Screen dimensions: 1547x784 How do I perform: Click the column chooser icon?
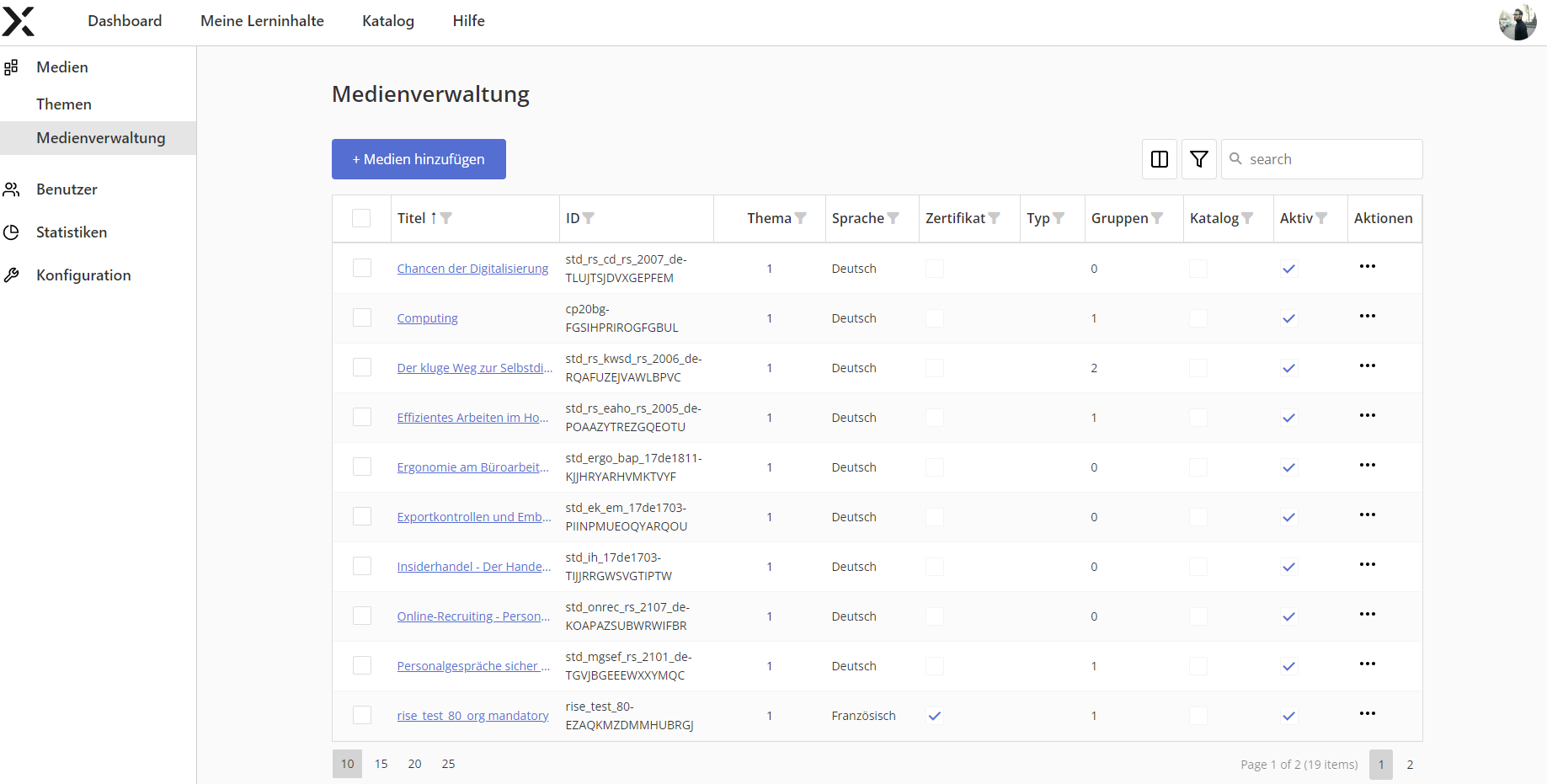coord(1159,159)
